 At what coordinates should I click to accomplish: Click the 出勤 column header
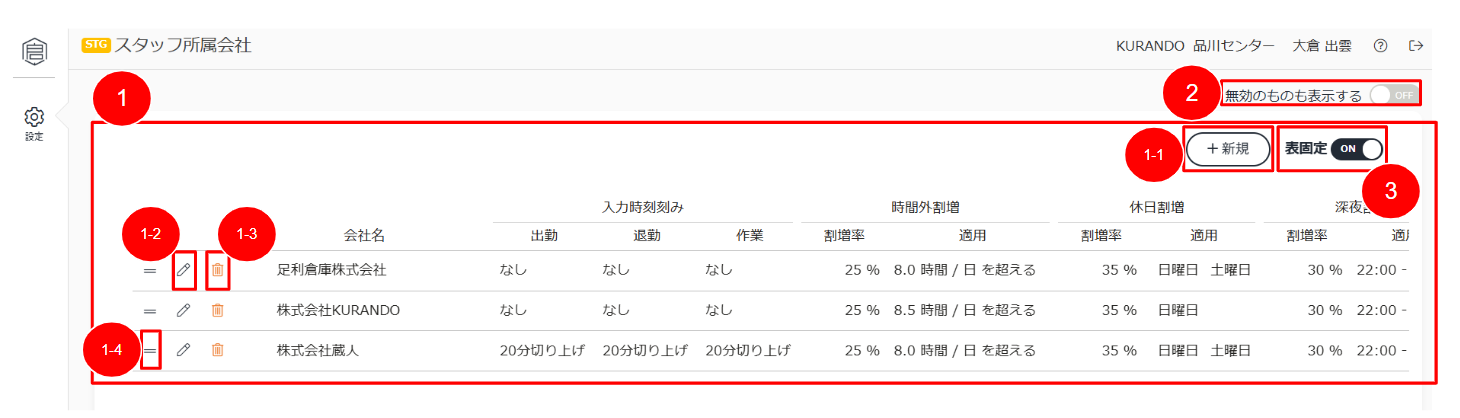pyautogui.click(x=543, y=236)
